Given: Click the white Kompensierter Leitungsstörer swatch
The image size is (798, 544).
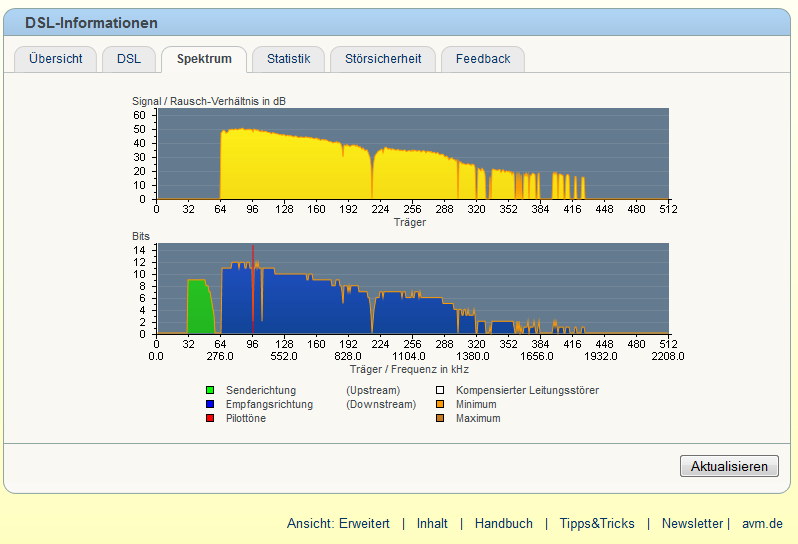Looking at the screenshot, I should point(440,390).
